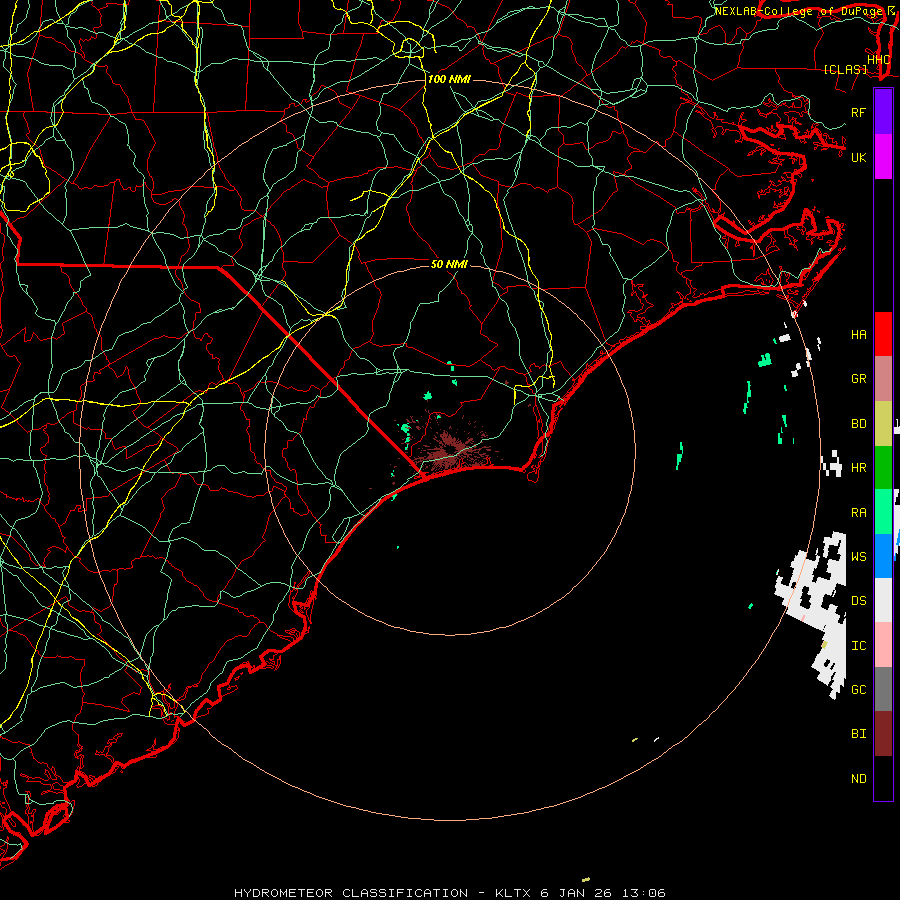Click the ND legend label
The width and height of the screenshot is (900, 900).
click(x=859, y=779)
